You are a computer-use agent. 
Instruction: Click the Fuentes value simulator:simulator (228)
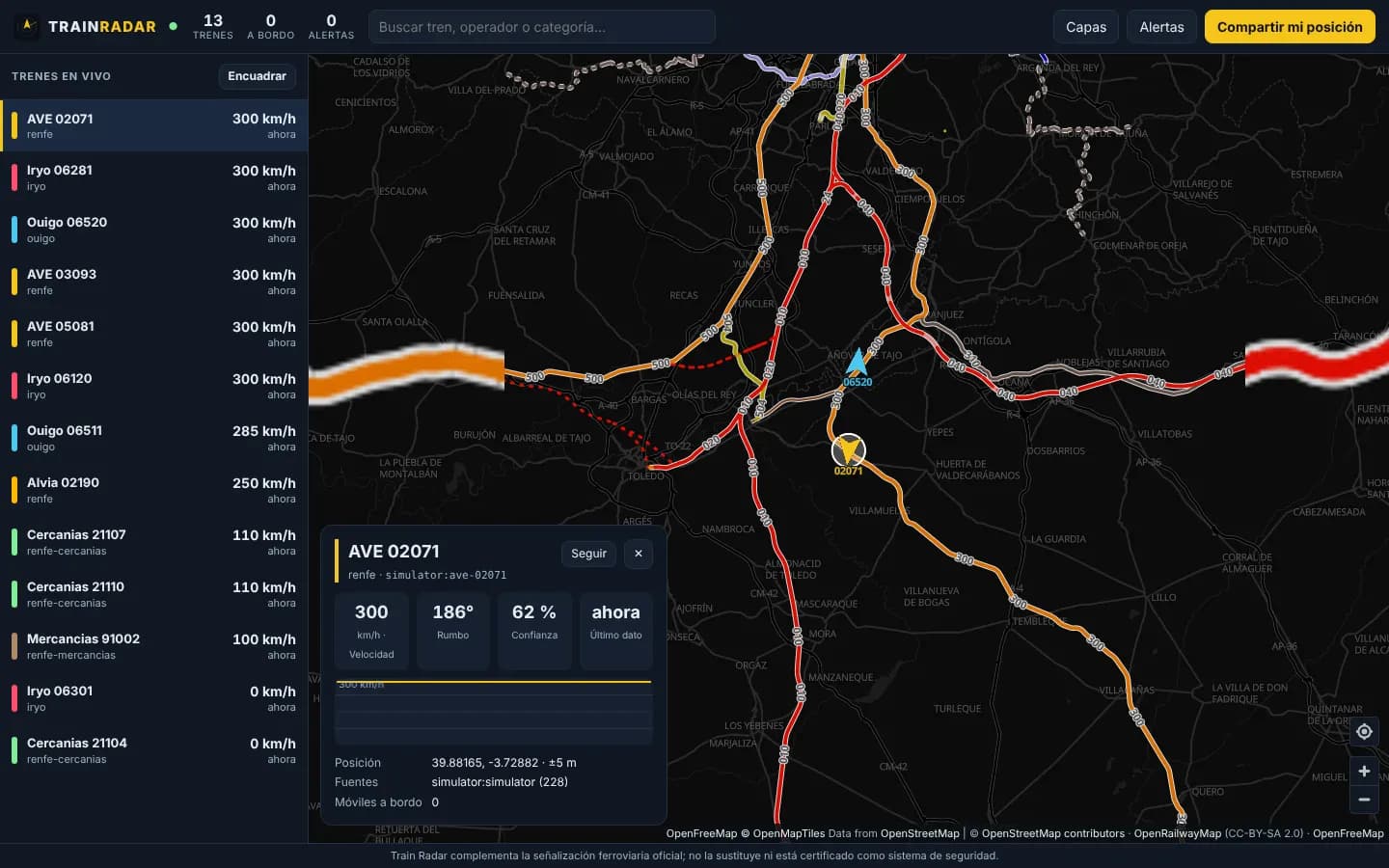(500, 782)
